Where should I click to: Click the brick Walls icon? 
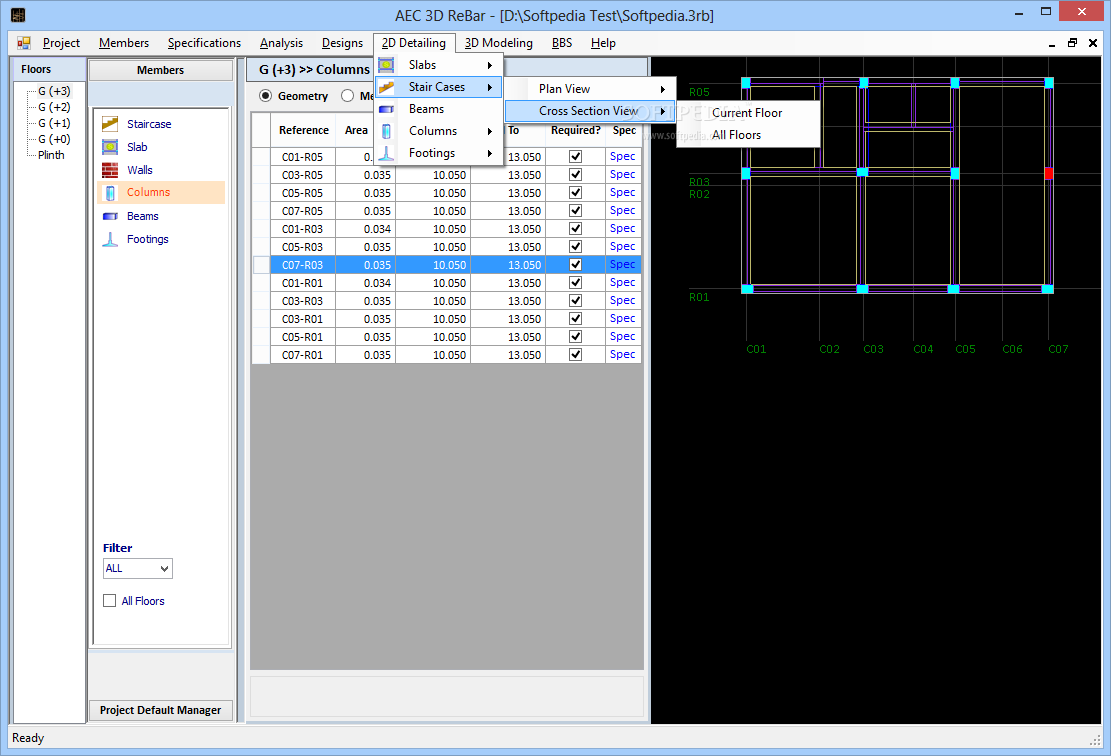110,170
